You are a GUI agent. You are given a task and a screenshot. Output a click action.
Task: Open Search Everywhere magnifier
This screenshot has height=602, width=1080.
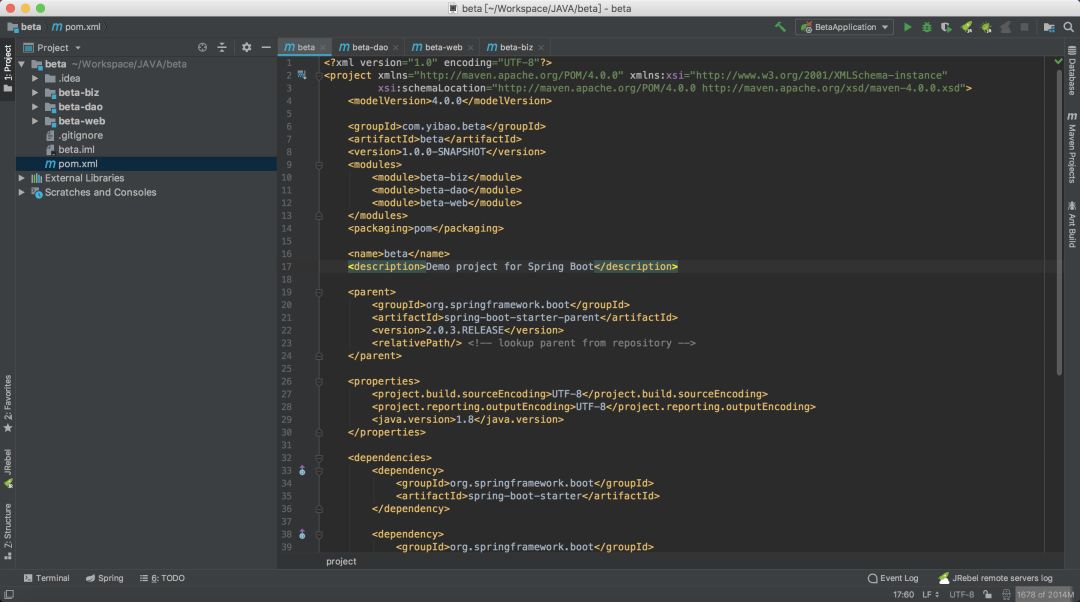[1069, 27]
